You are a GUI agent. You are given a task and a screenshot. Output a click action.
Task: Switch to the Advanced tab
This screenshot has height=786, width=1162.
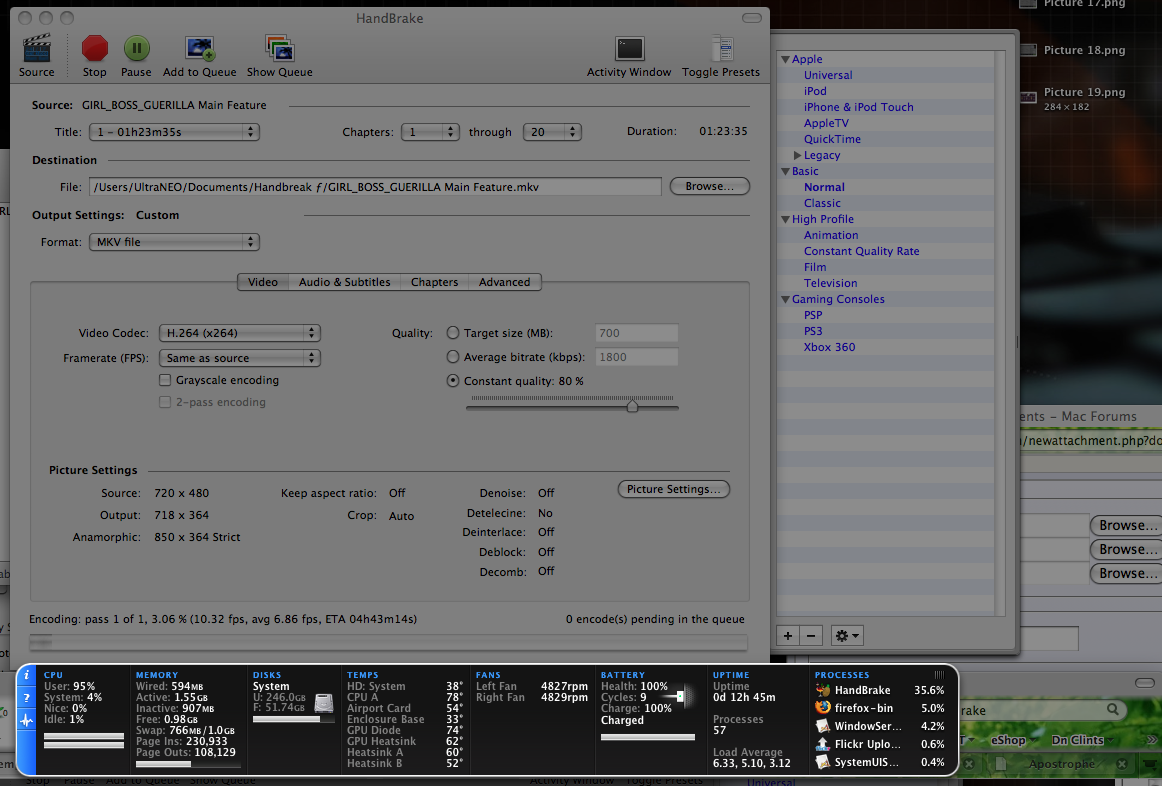click(x=504, y=282)
